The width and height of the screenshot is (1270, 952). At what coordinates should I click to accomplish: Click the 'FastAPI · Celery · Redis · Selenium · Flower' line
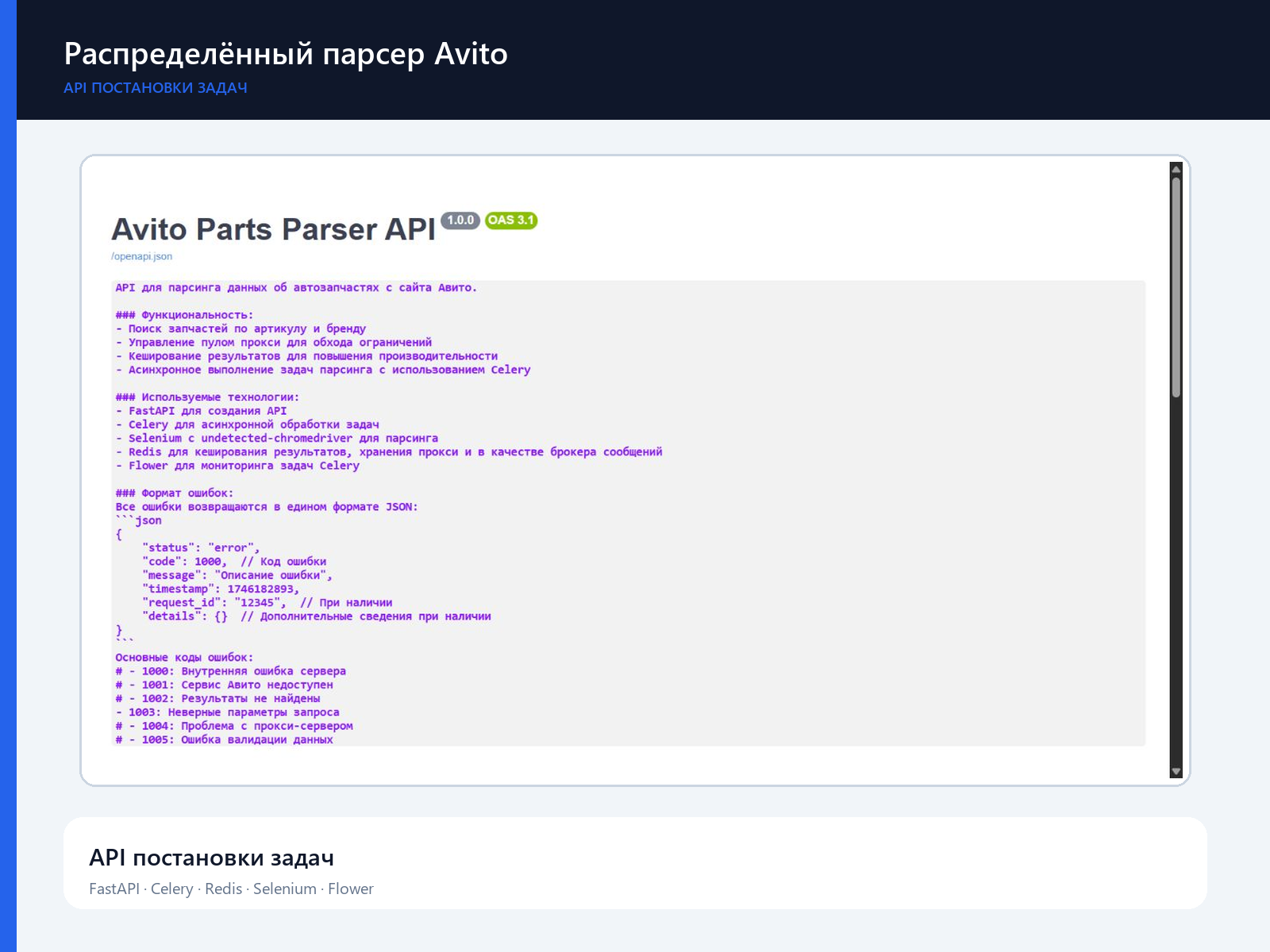[231, 889]
